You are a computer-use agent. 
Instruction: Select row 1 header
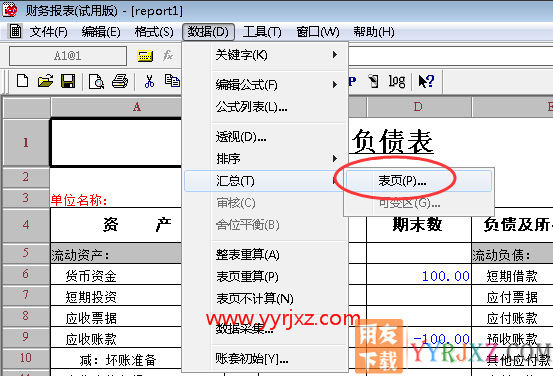26,142
